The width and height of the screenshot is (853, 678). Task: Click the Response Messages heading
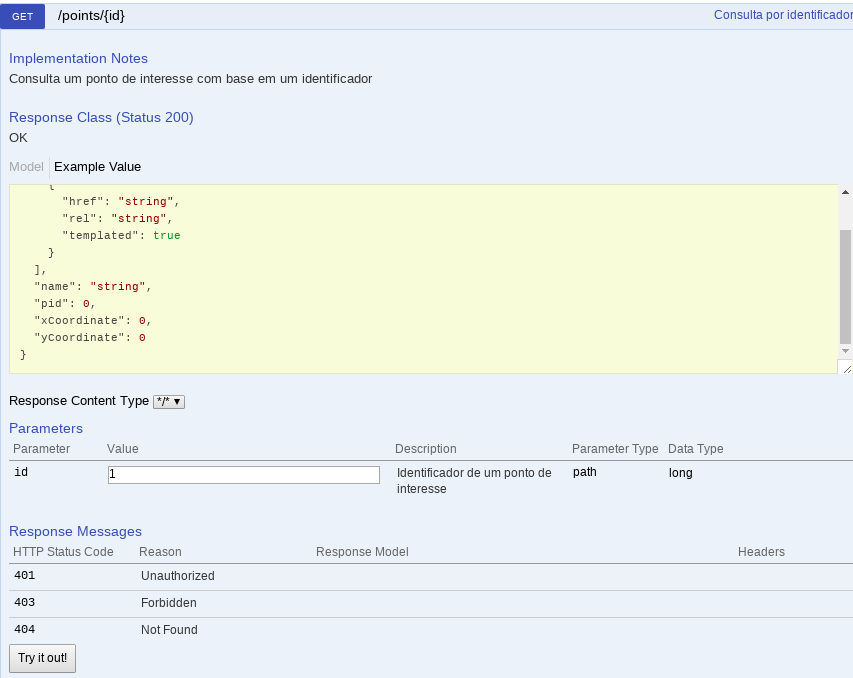click(75, 531)
